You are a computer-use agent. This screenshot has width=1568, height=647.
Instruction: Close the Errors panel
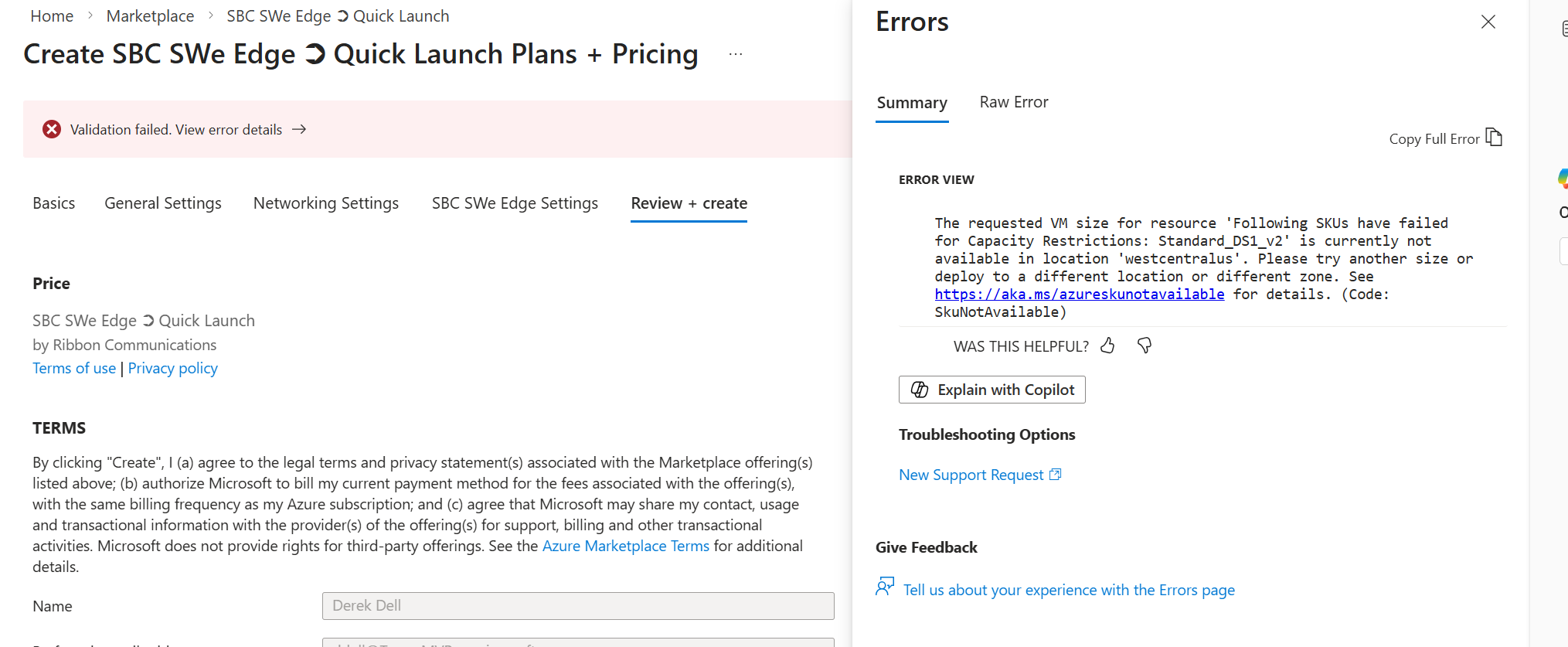(1488, 22)
